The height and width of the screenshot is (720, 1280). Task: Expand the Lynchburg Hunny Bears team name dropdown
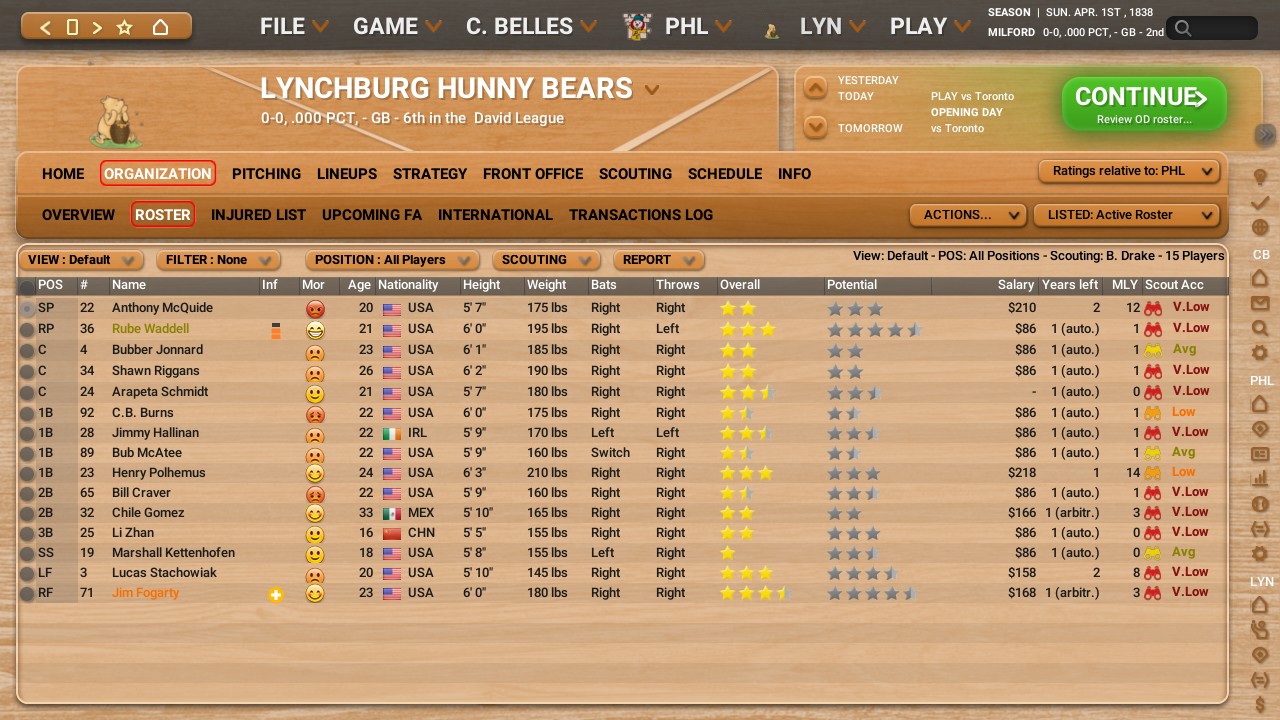(652, 90)
